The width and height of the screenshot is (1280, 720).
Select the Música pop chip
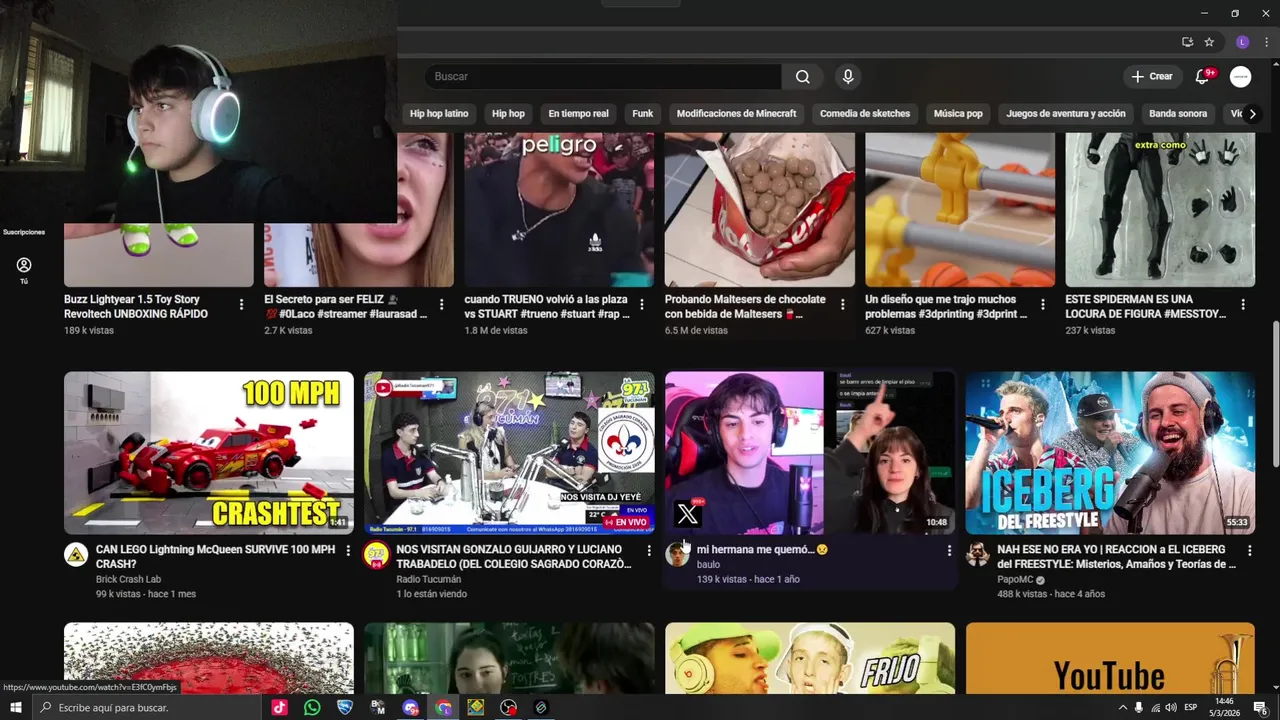click(958, 114)
